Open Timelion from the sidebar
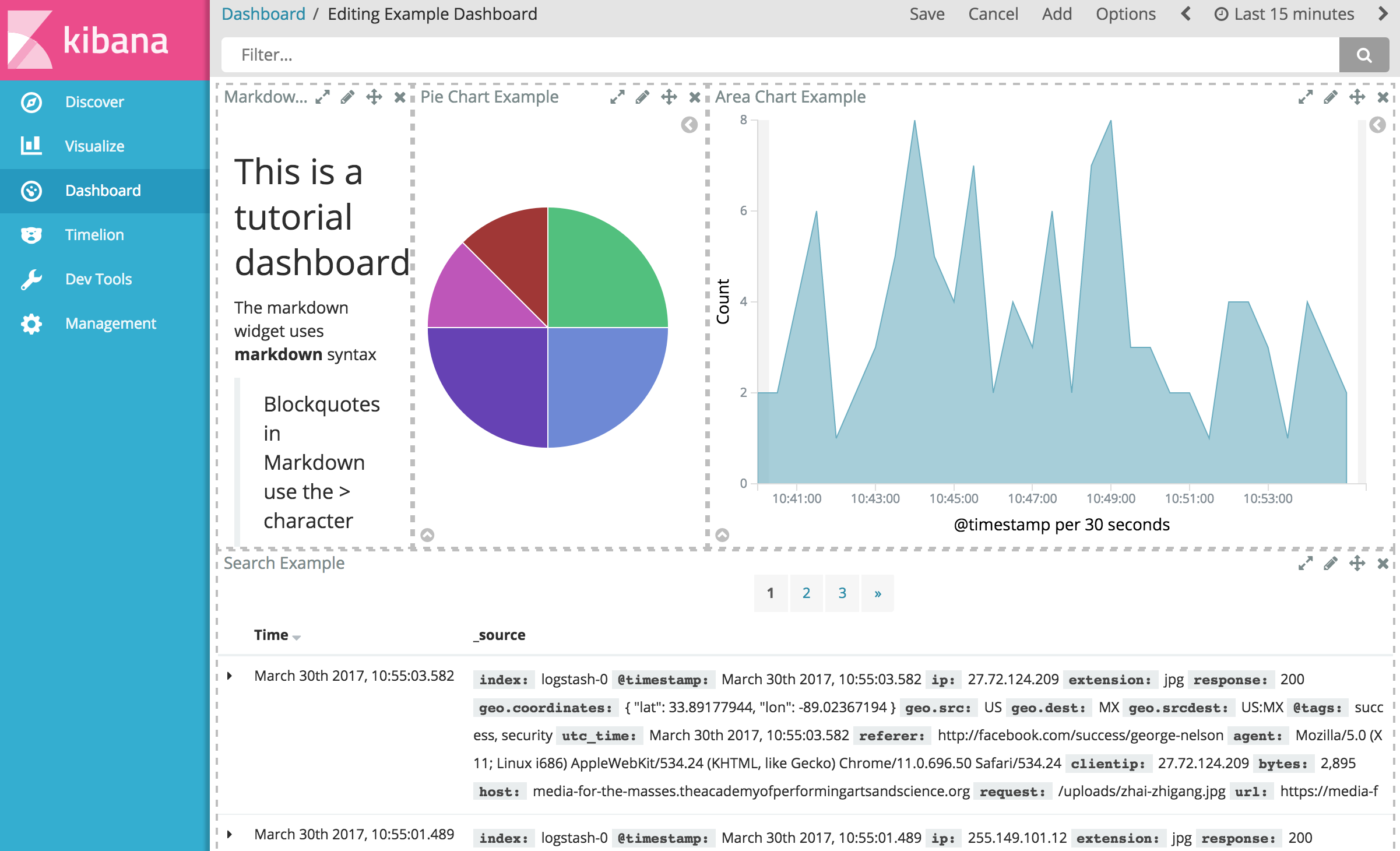 pyautogui.click(x=95, y=234)
